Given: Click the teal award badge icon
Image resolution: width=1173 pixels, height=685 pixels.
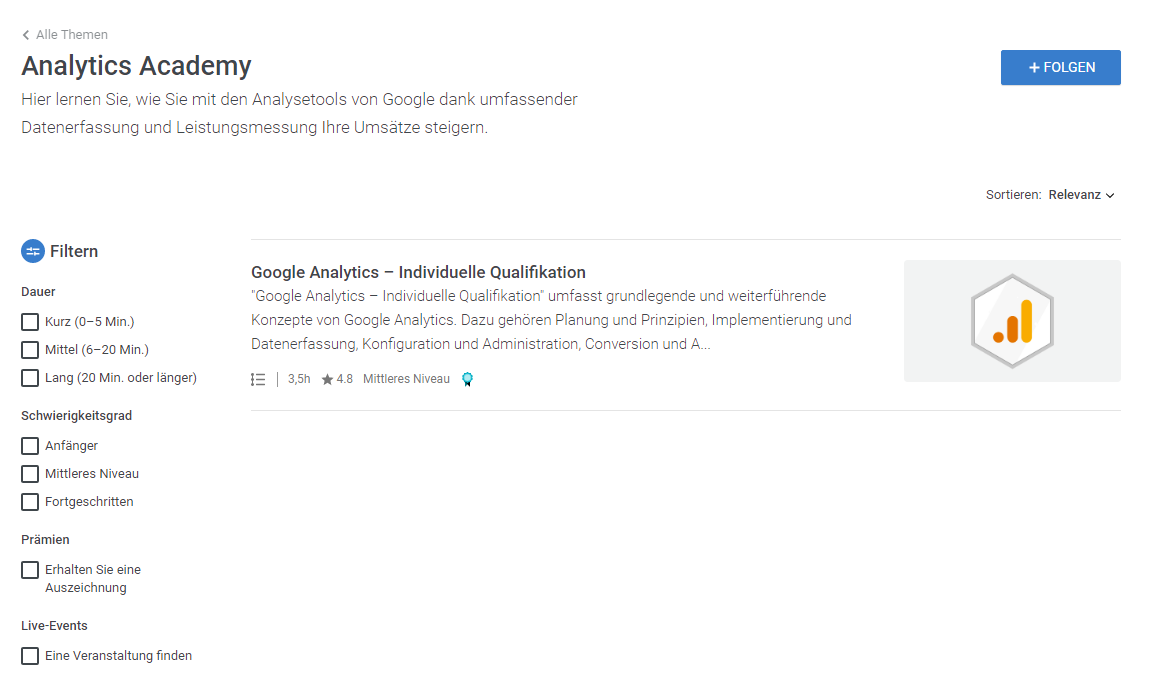Looking at the screenshot, I should [468, 379].
